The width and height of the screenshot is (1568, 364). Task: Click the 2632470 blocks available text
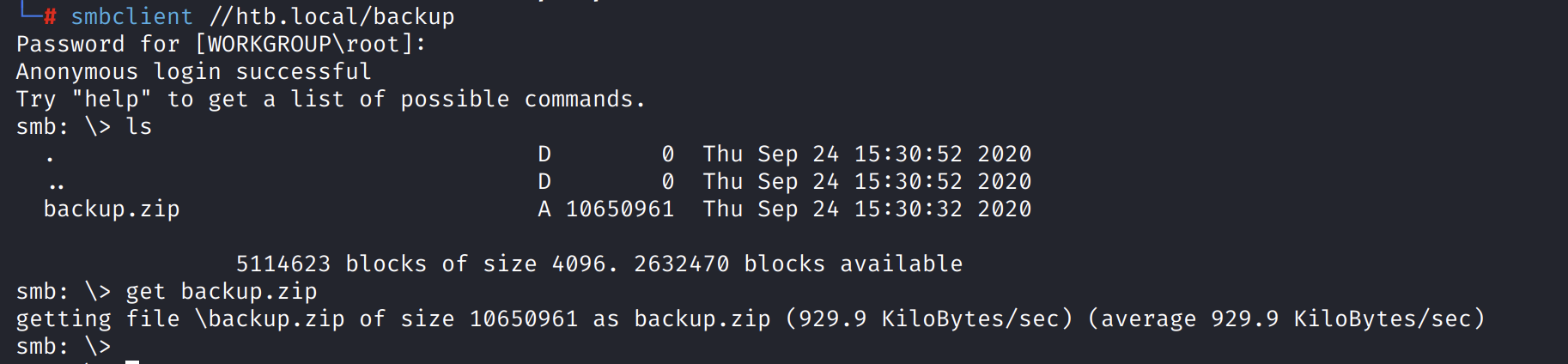(798, 264)
